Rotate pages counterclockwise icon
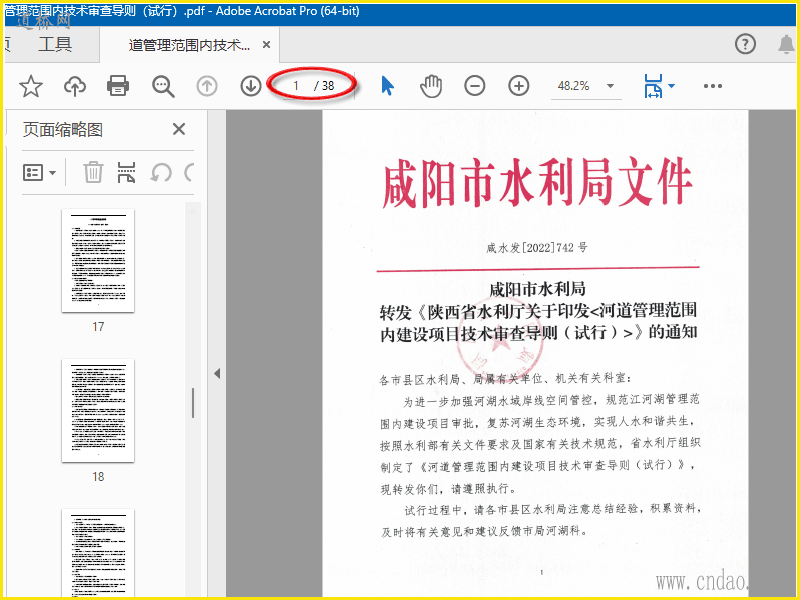The height and width of the screenshot is (600, 800). pyautogui.click(x=161, y=173)
